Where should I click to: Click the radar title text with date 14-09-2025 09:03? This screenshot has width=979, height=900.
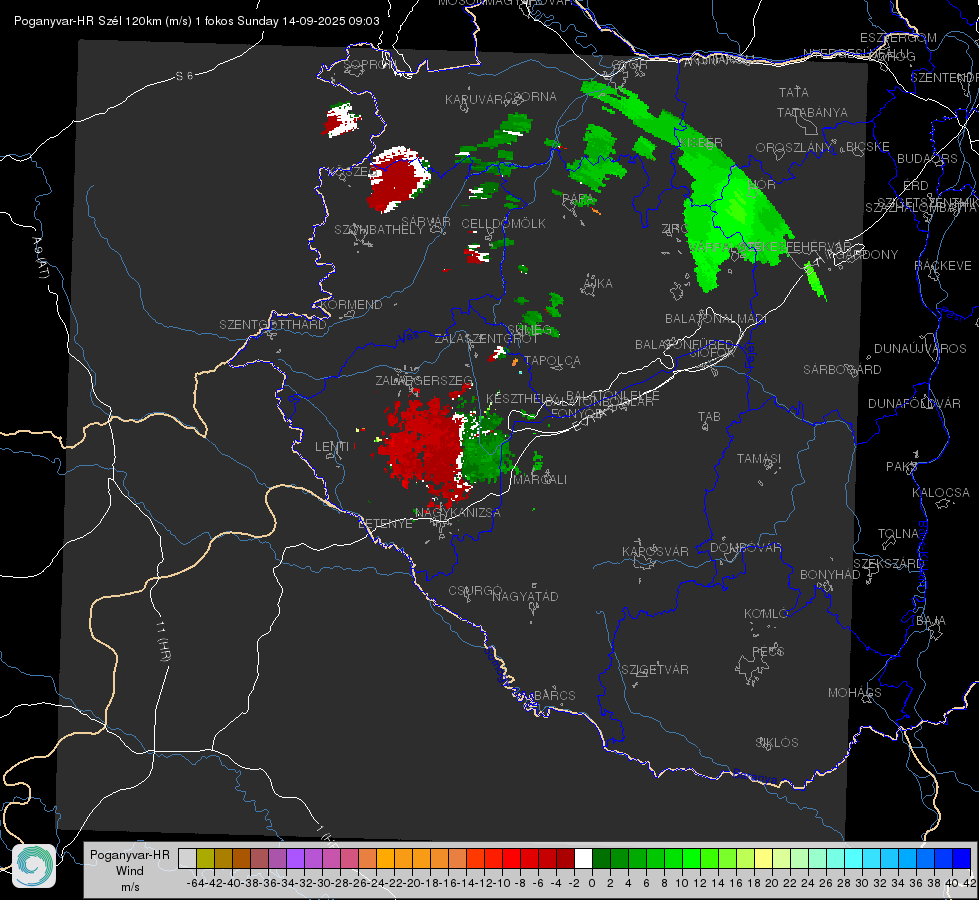[197, 21]
